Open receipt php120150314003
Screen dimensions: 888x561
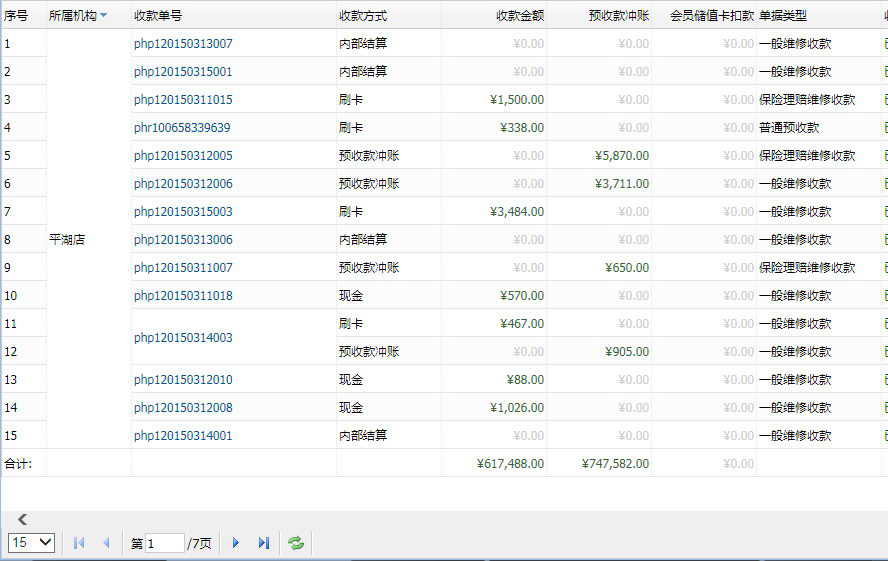[x=183, y=338]
